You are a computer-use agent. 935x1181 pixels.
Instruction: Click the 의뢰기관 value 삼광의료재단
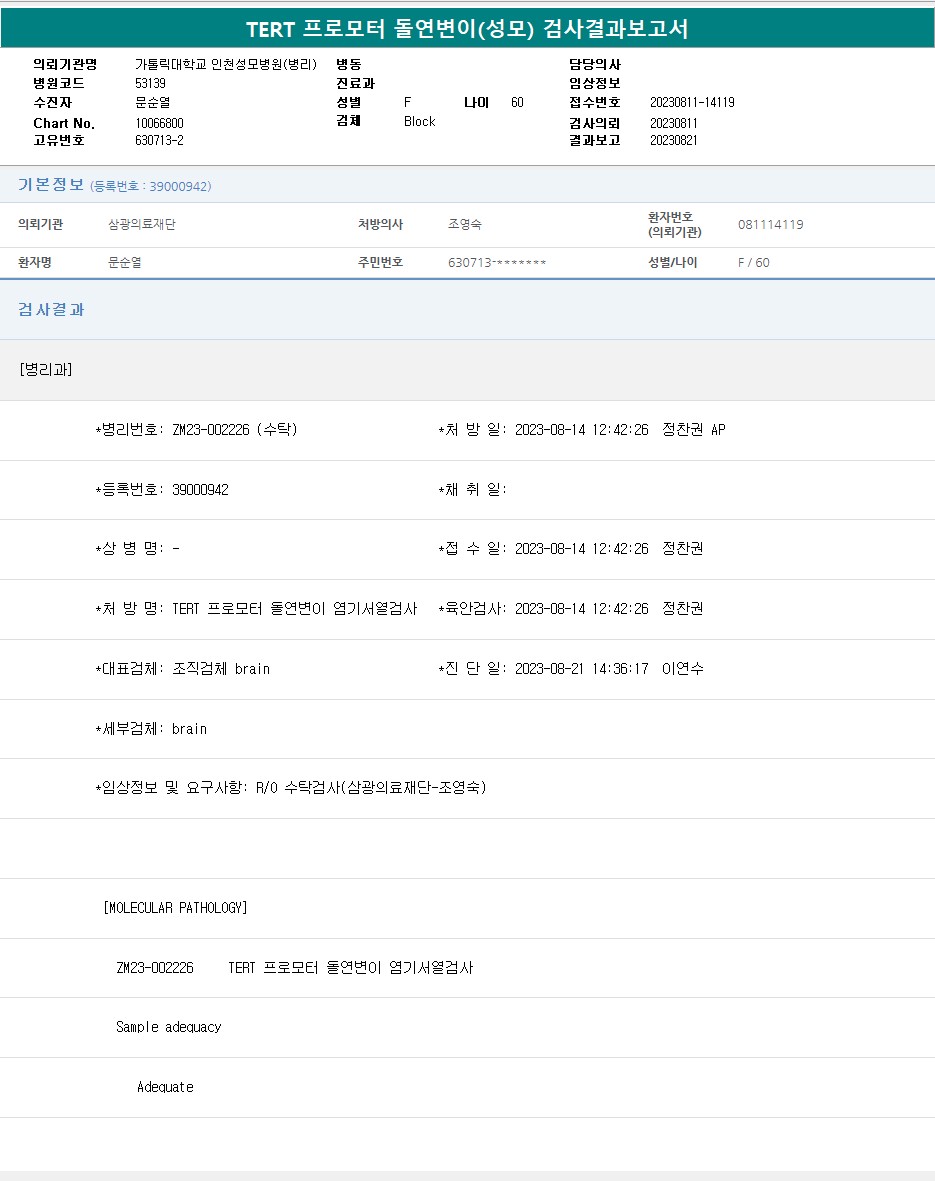(142, 225)
